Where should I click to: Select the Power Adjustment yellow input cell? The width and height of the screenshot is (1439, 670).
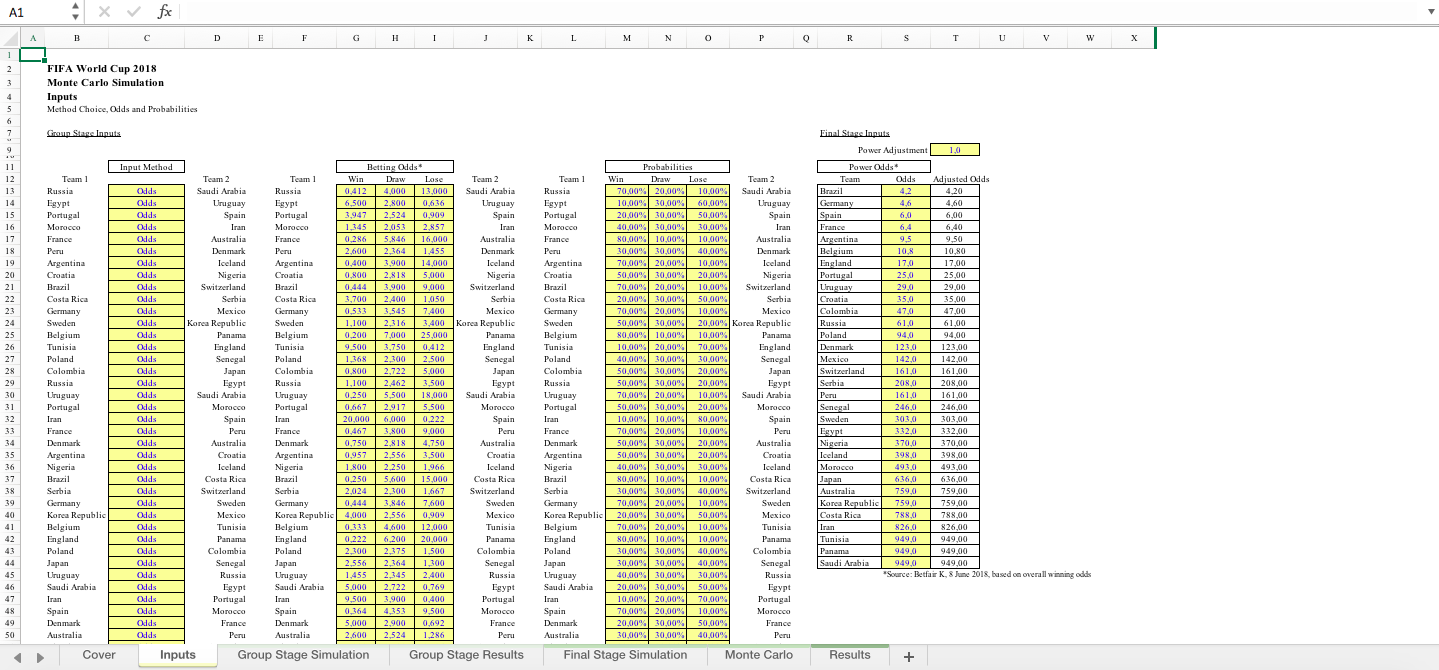click(x=955, y=150)
